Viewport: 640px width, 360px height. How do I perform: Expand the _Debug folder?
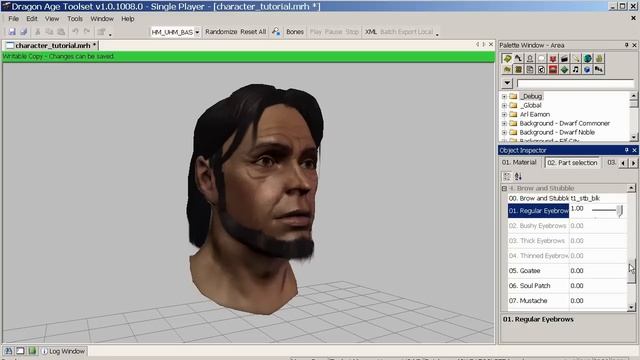[x=504, y=97]
